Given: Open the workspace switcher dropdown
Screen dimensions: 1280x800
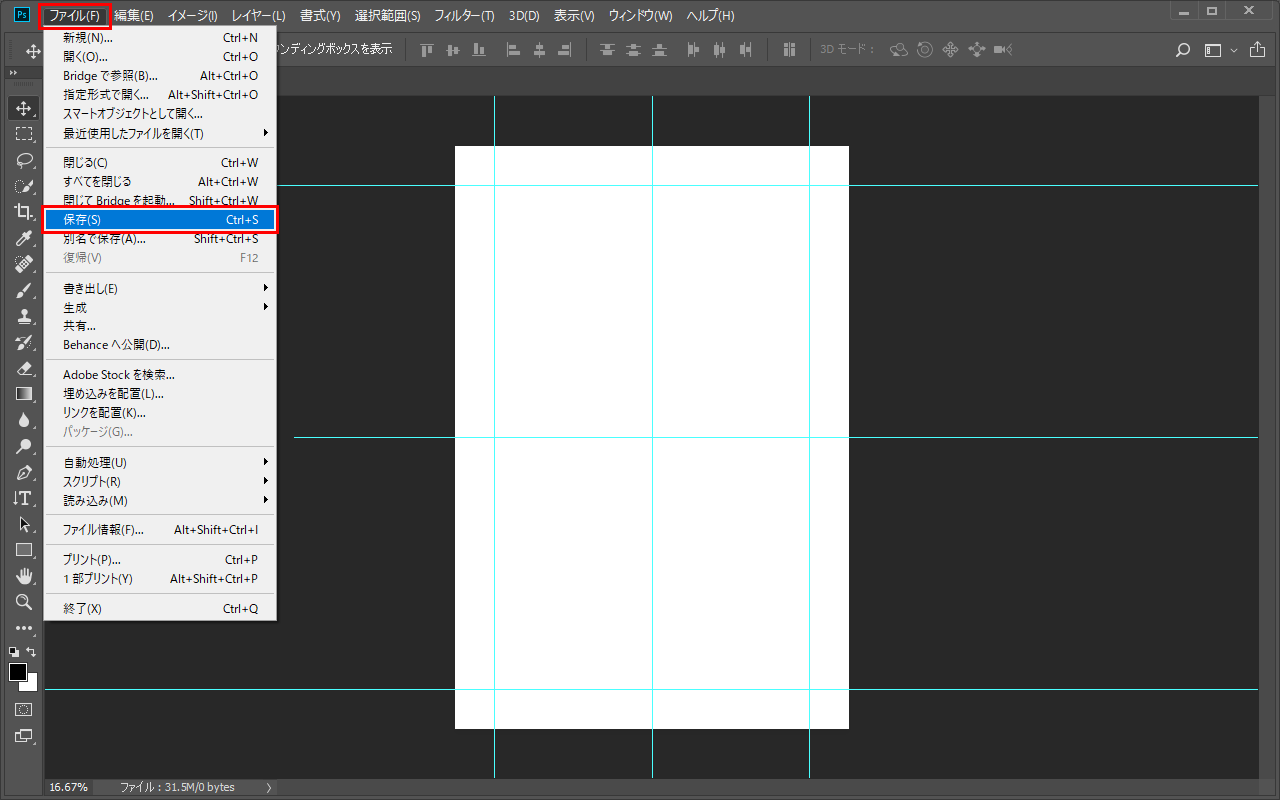Looking at the screenshot, I should pos(1221,49).
